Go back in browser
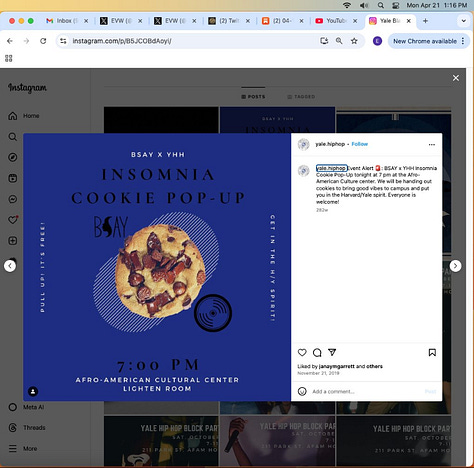This screenshot has height=468, width=474. coord(10,41)
